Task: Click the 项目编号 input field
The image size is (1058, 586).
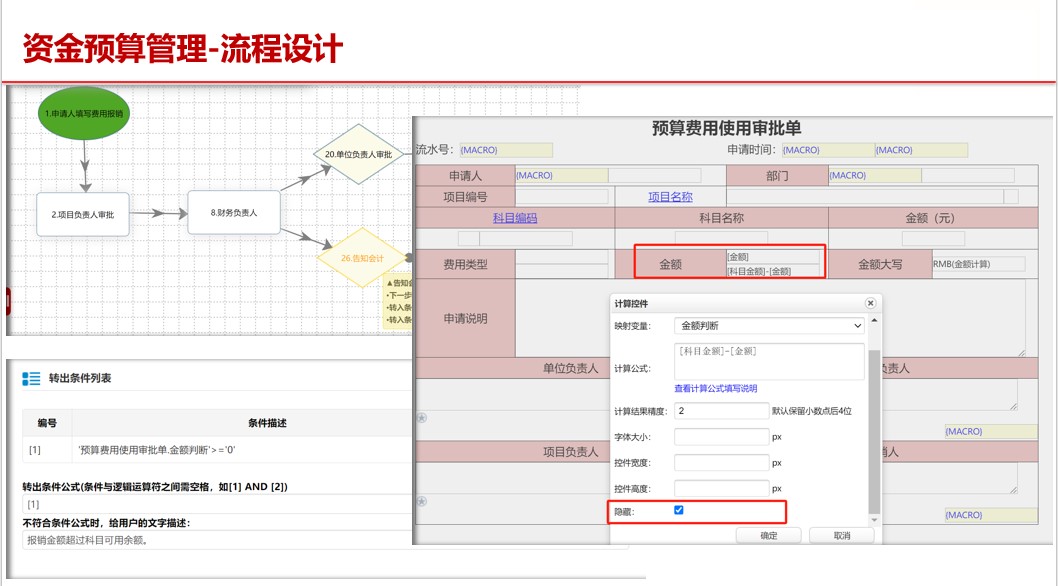Action: point(561,196)
